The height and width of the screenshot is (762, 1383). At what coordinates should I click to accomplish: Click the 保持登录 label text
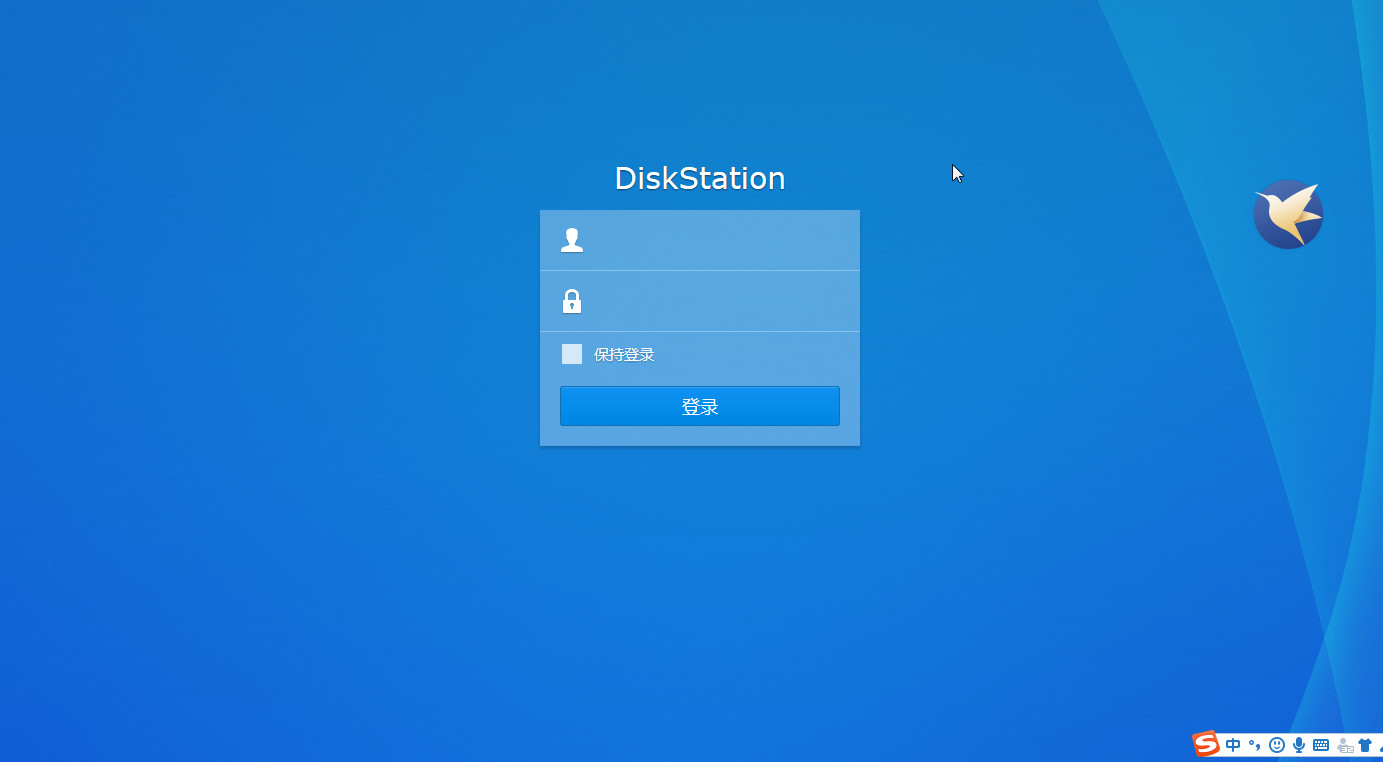[624, 355]
